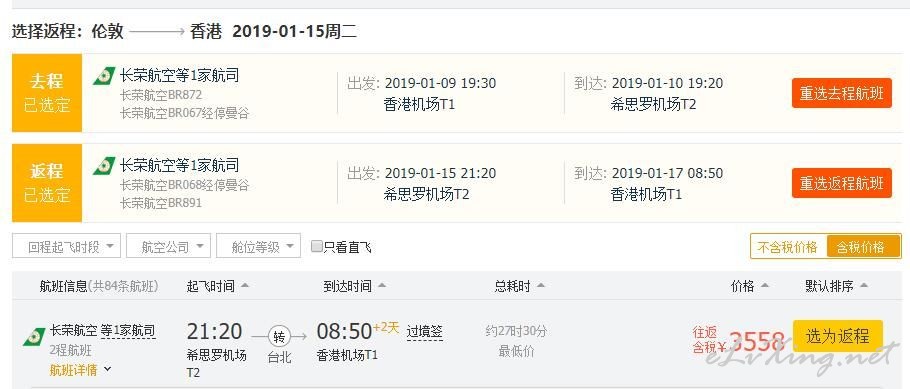The height and width of the screenshot is (389, 910).
Task: Click the 转 transfer circle icon
Action: pos(279,336)
